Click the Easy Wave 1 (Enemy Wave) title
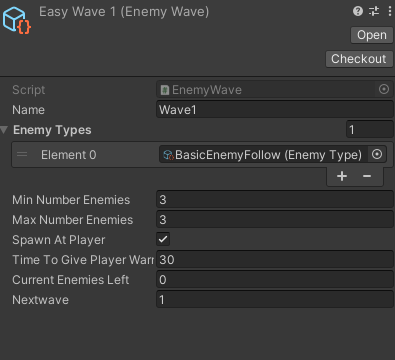Viewport: 395px width, 360px height. (124, 12)
